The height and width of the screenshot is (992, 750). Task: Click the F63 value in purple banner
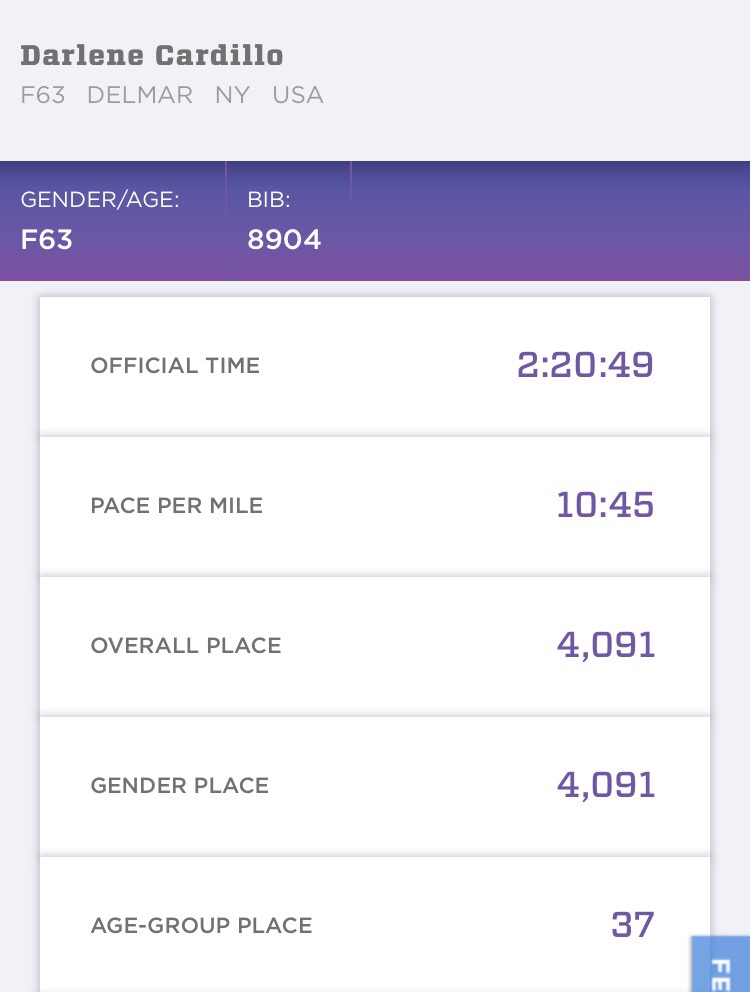[x=47, y=241]
